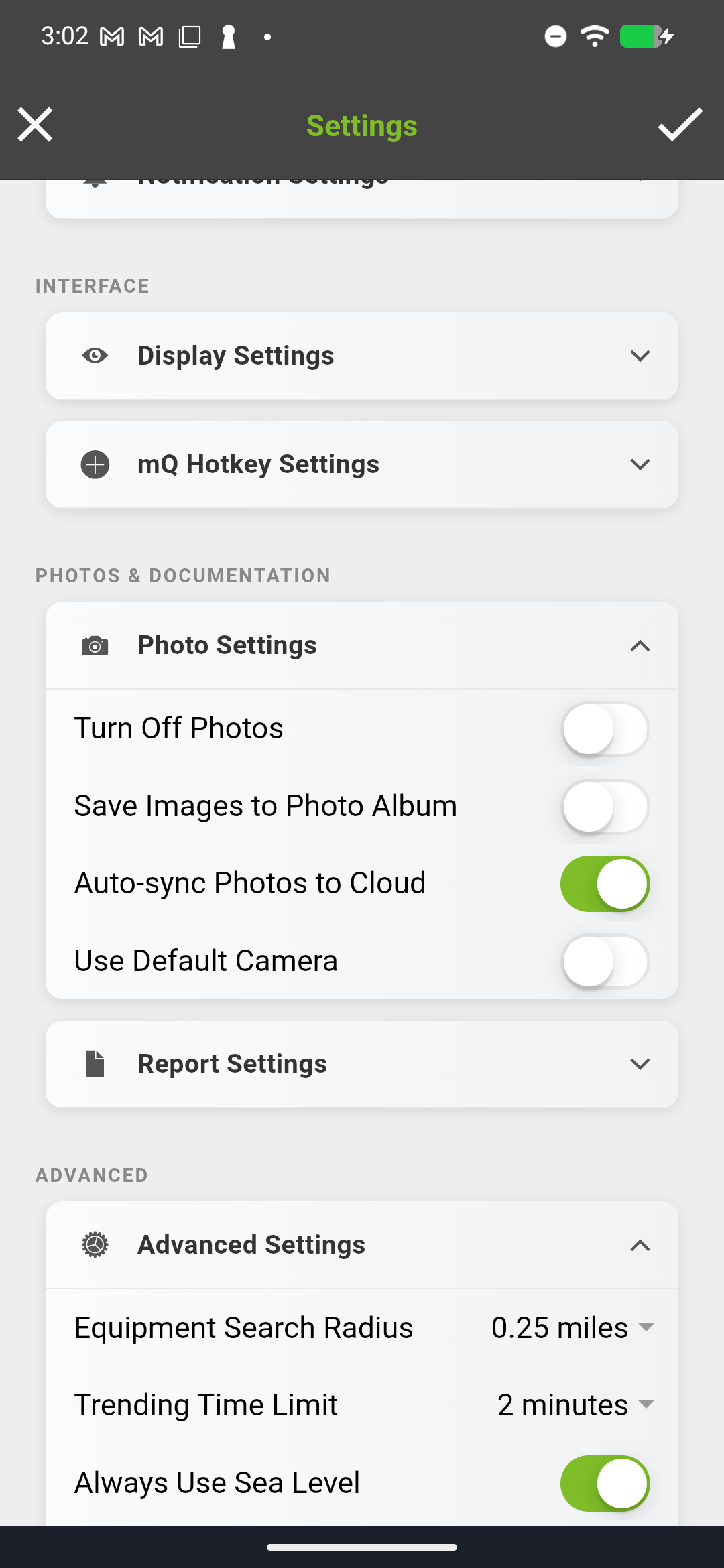Tap the Auto-sync Photos to Cloud label
724x1568 pixels.
(250, 883)
